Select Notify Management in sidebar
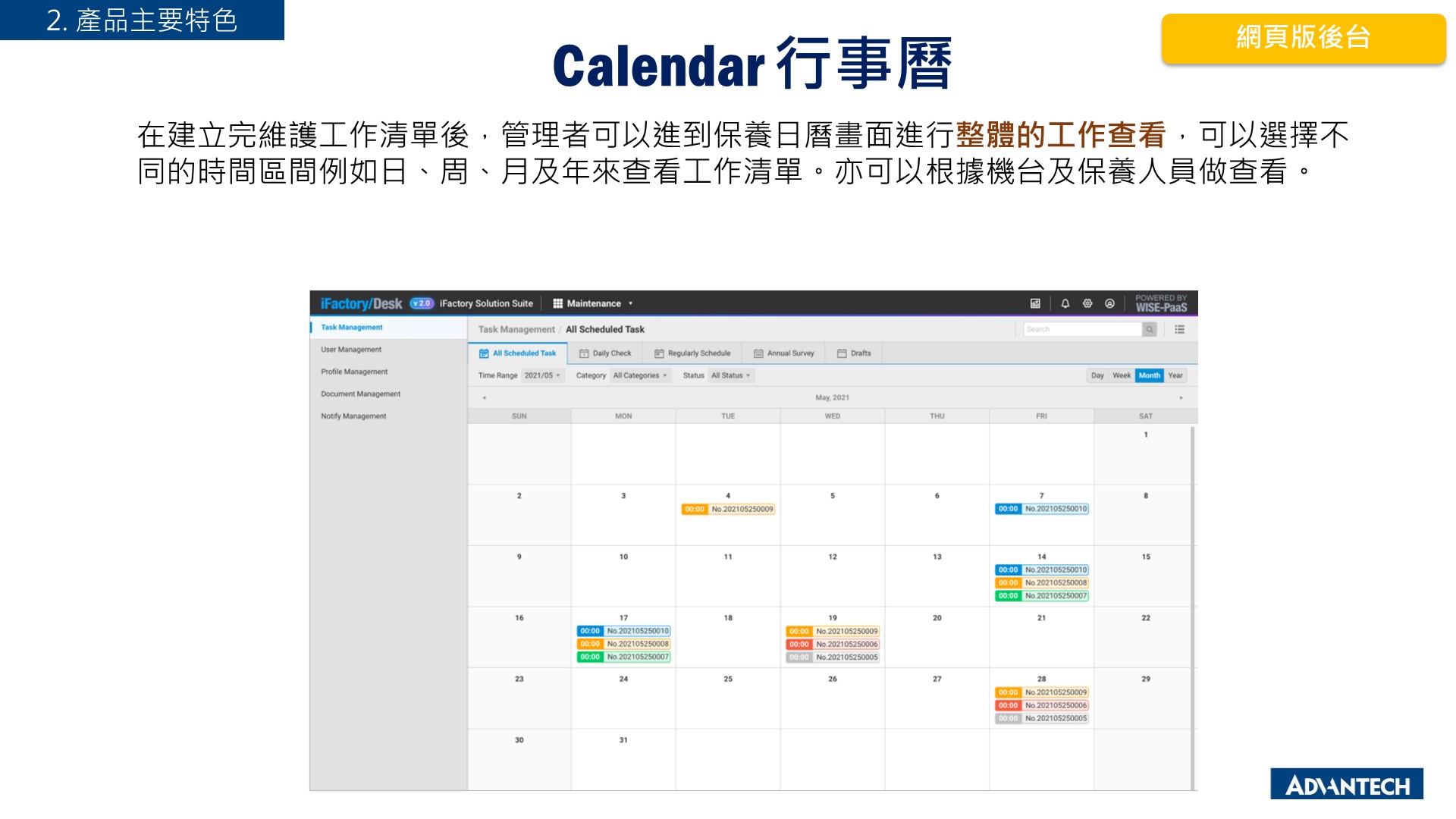Viewport: 1456px width, 819px height. [388, 416]
